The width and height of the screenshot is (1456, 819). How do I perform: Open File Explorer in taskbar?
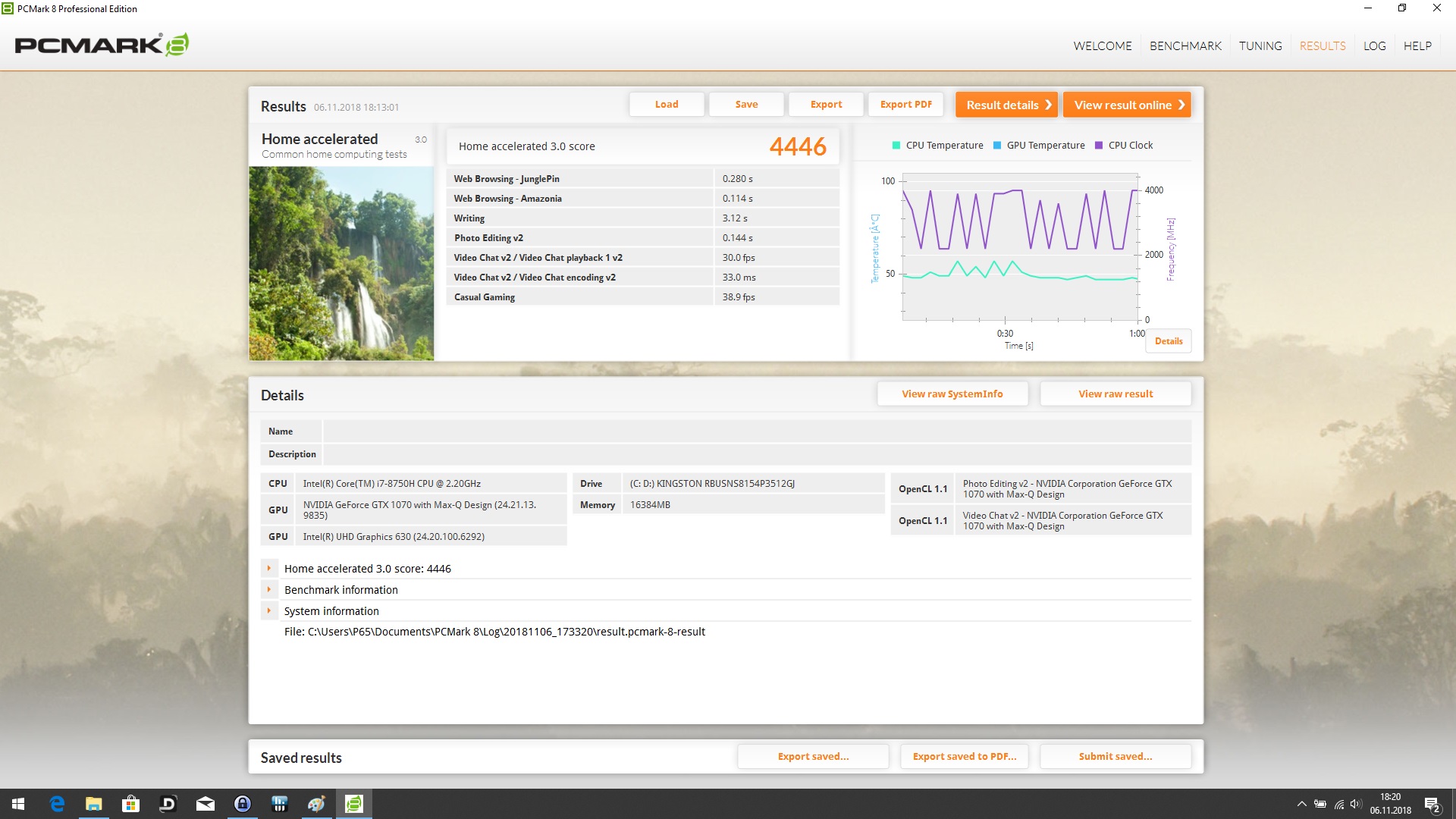click(x=93, y=804)
